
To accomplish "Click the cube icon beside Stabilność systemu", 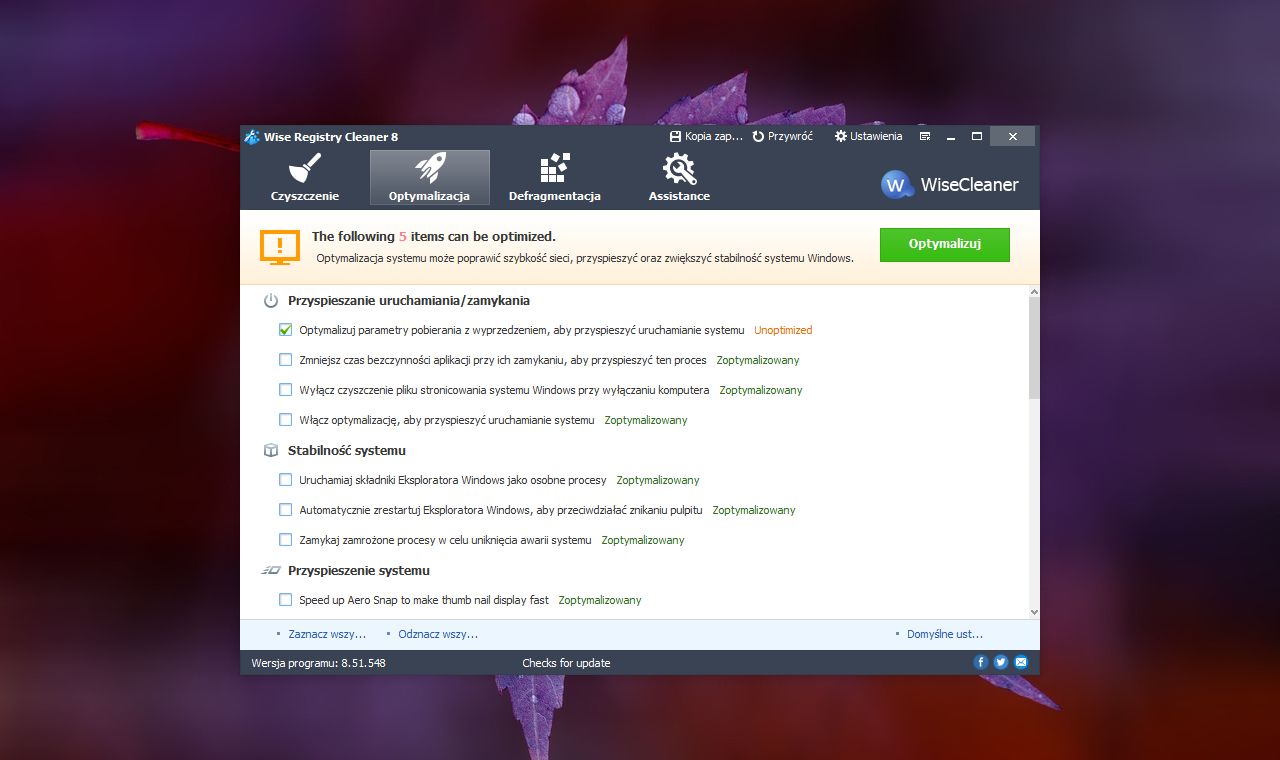I will (271, 450).
